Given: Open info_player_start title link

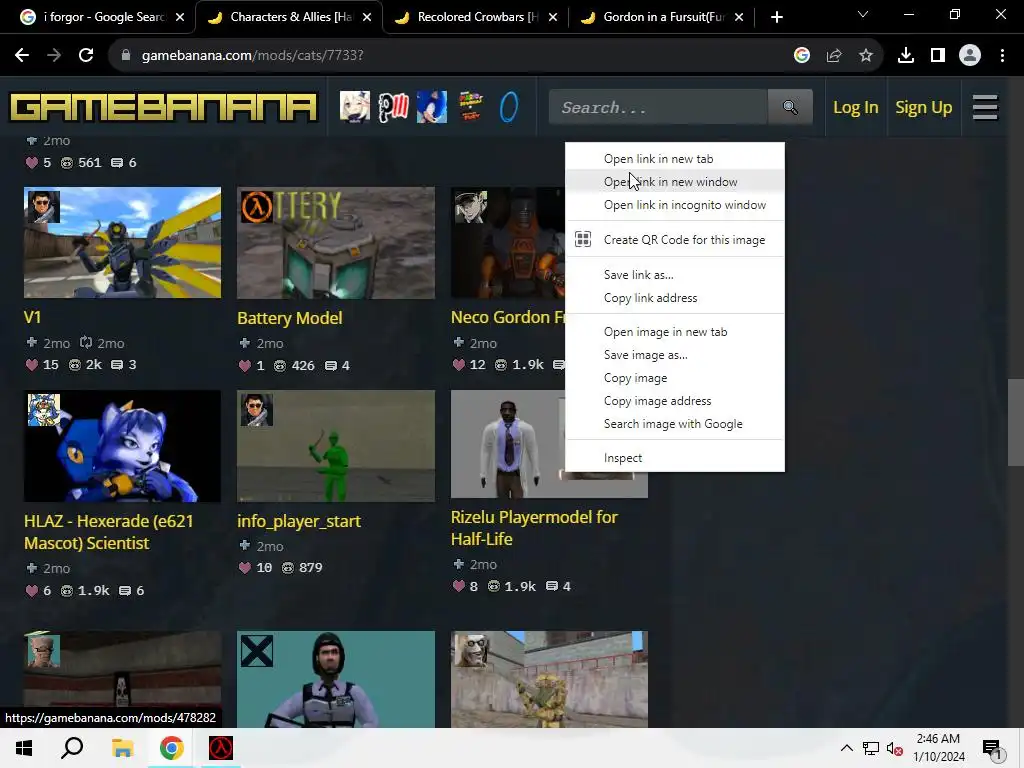Looking at the screenshot, I should (298, 521).
